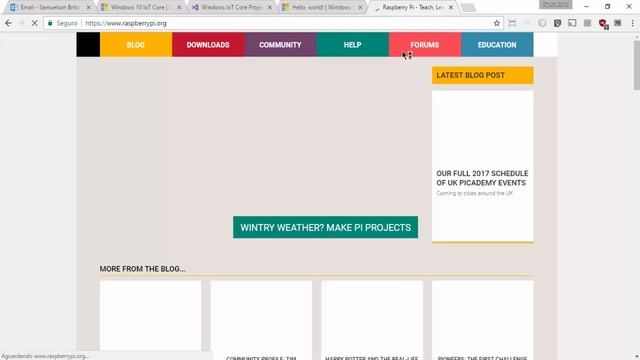Click the black logo square beside BLOG
The width and height of the screenshot is (640, 360).
[x=88, y=45]
